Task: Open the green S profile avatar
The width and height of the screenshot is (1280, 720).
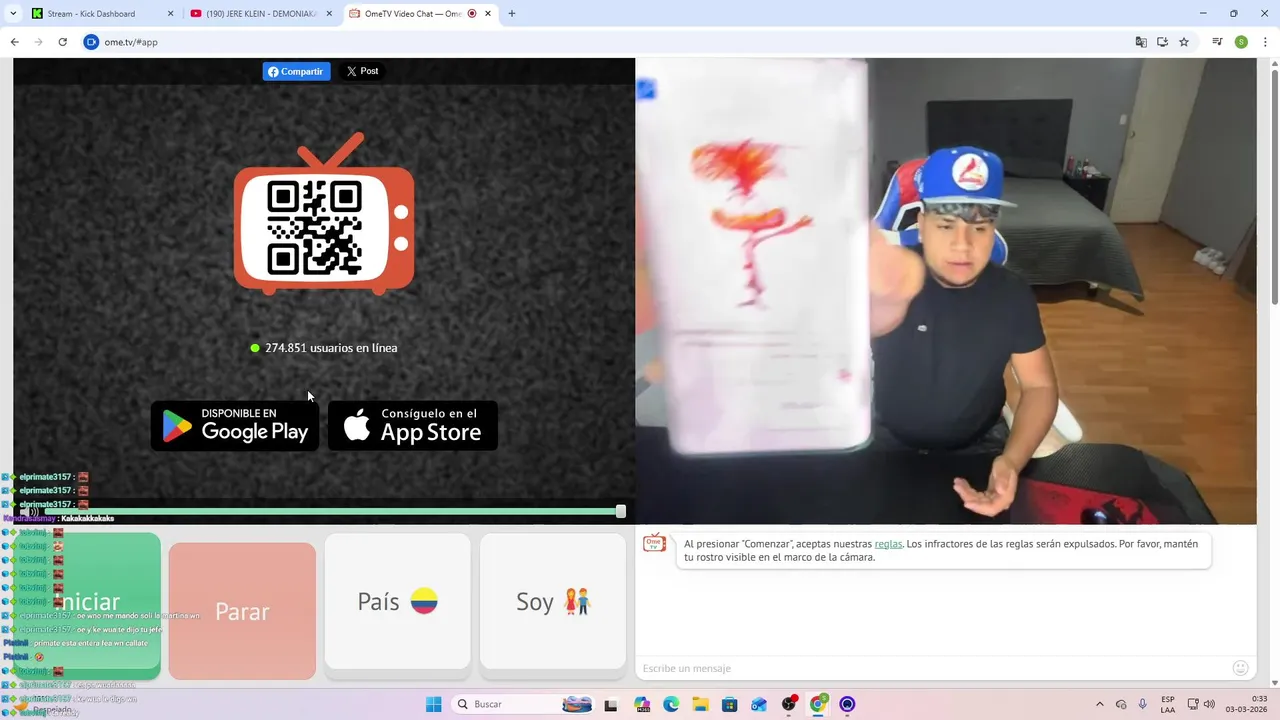Action: [x=1241, y=42]
